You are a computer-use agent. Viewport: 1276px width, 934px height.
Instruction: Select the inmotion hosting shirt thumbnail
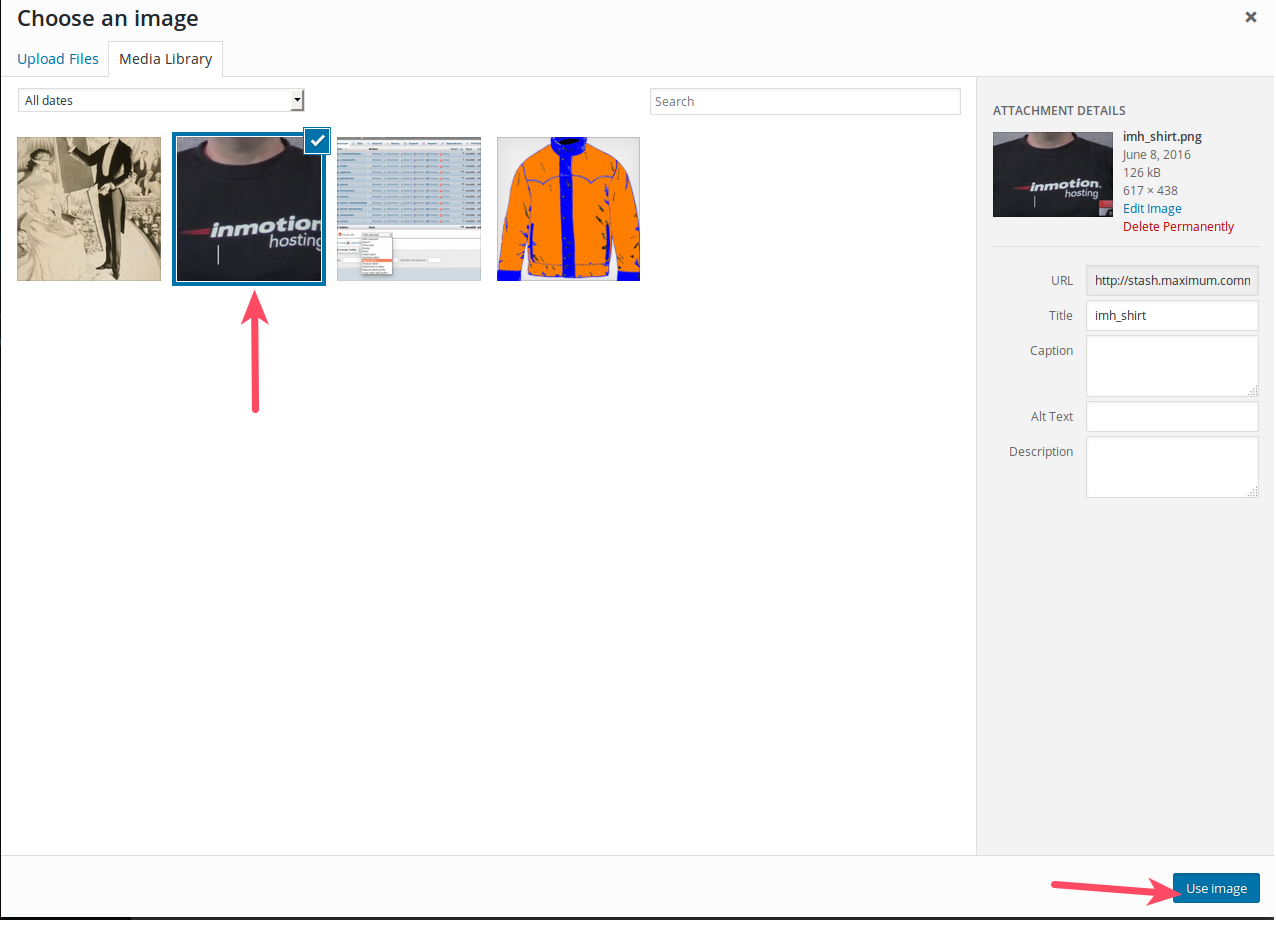(249, 209)
